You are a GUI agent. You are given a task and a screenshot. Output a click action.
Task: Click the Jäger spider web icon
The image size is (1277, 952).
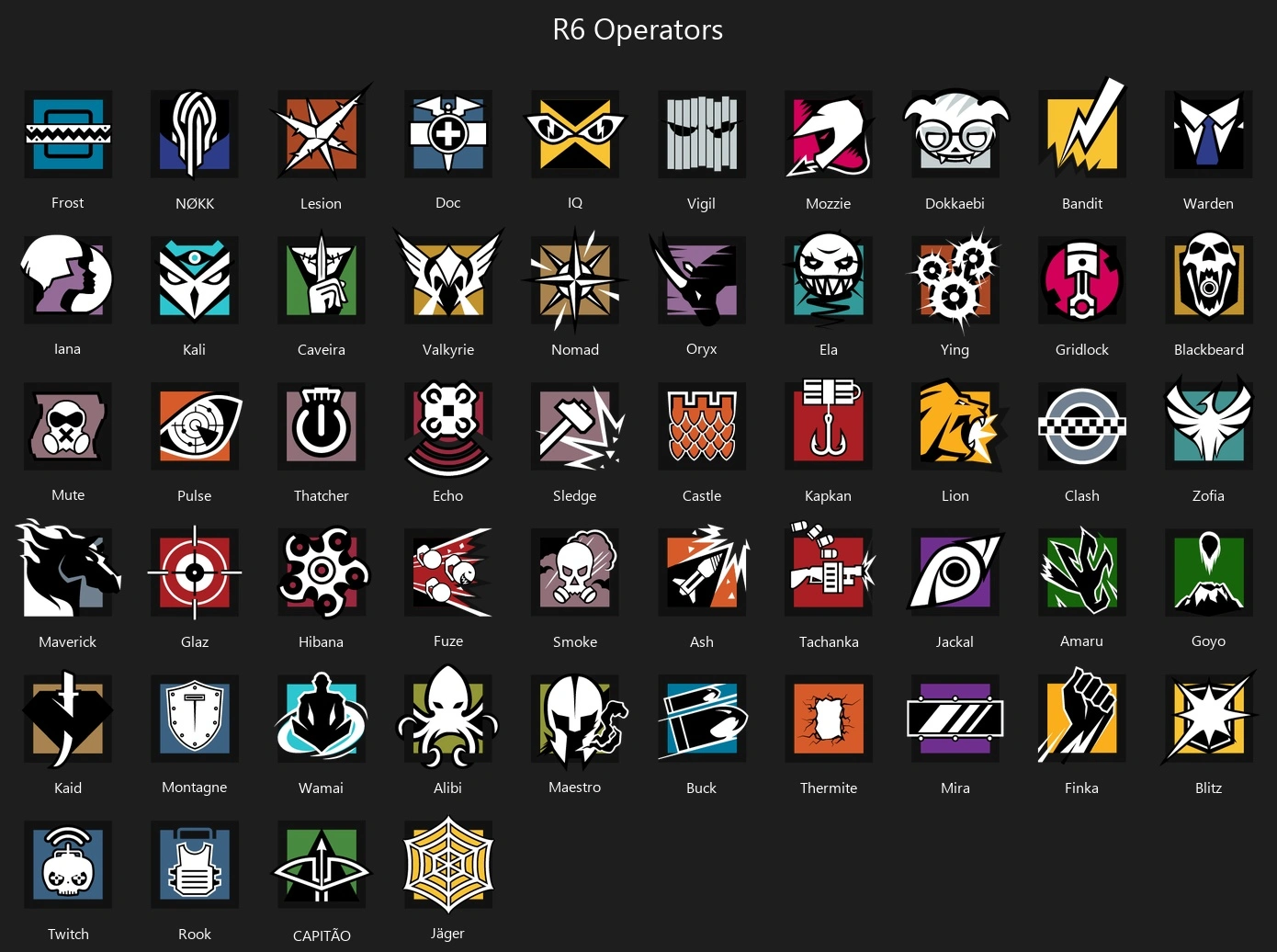(x=448, y=865)
